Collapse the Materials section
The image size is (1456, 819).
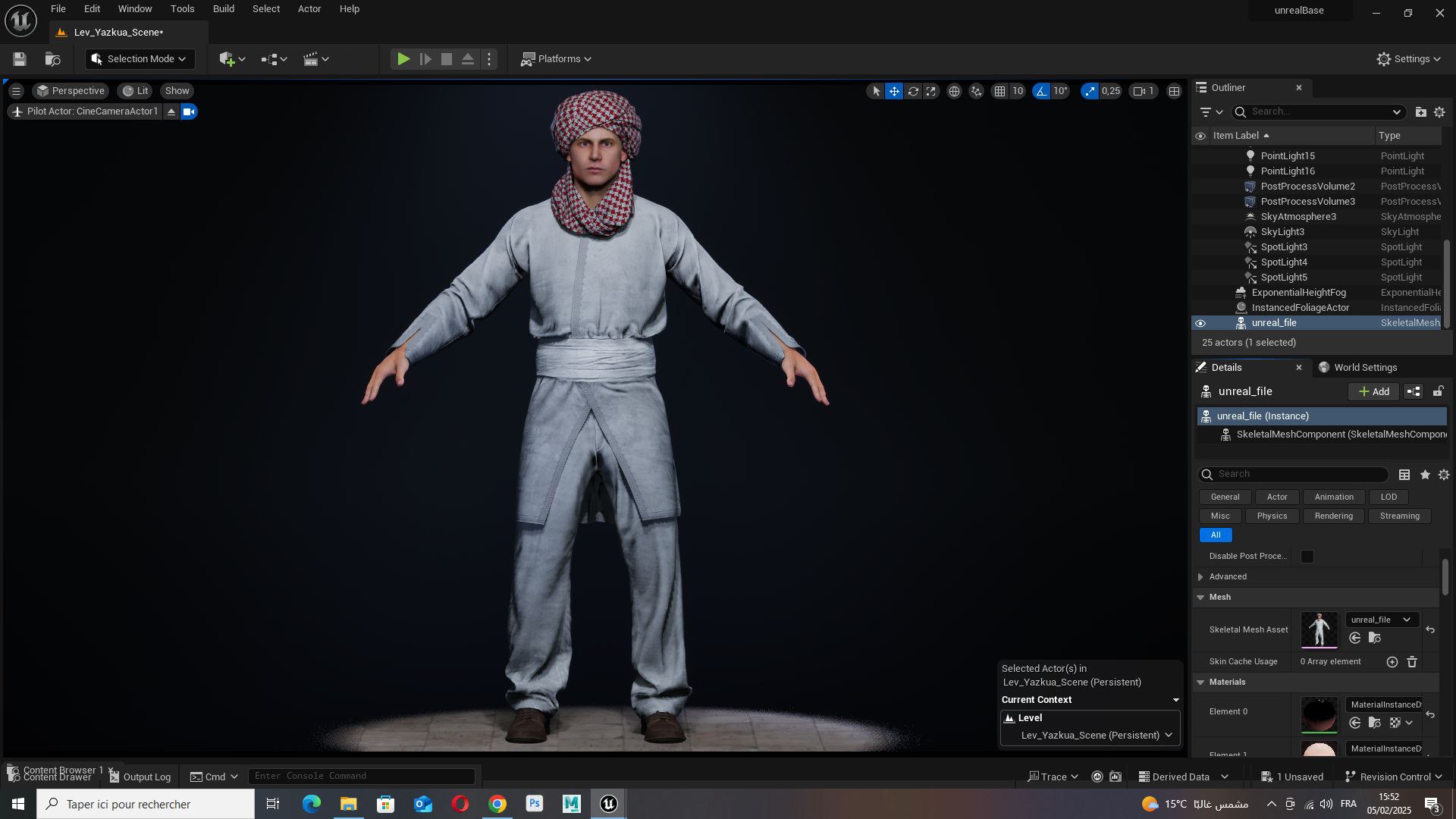[x=1200, y=682]
